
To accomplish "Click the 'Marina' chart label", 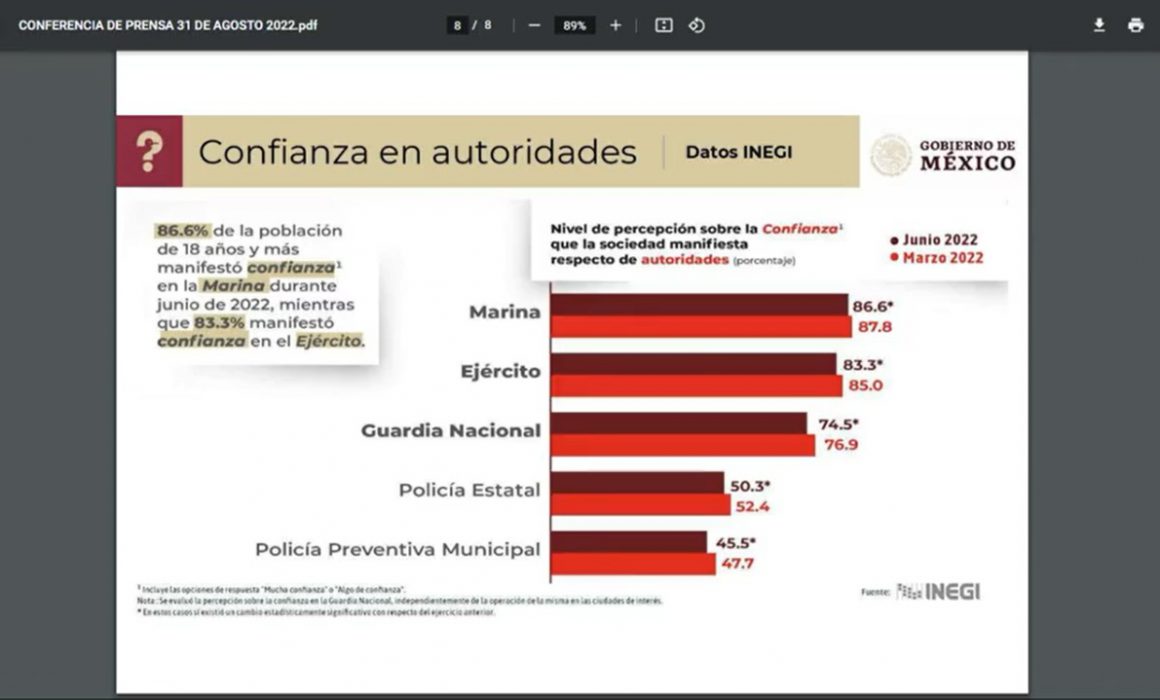I will coord(505,312).
